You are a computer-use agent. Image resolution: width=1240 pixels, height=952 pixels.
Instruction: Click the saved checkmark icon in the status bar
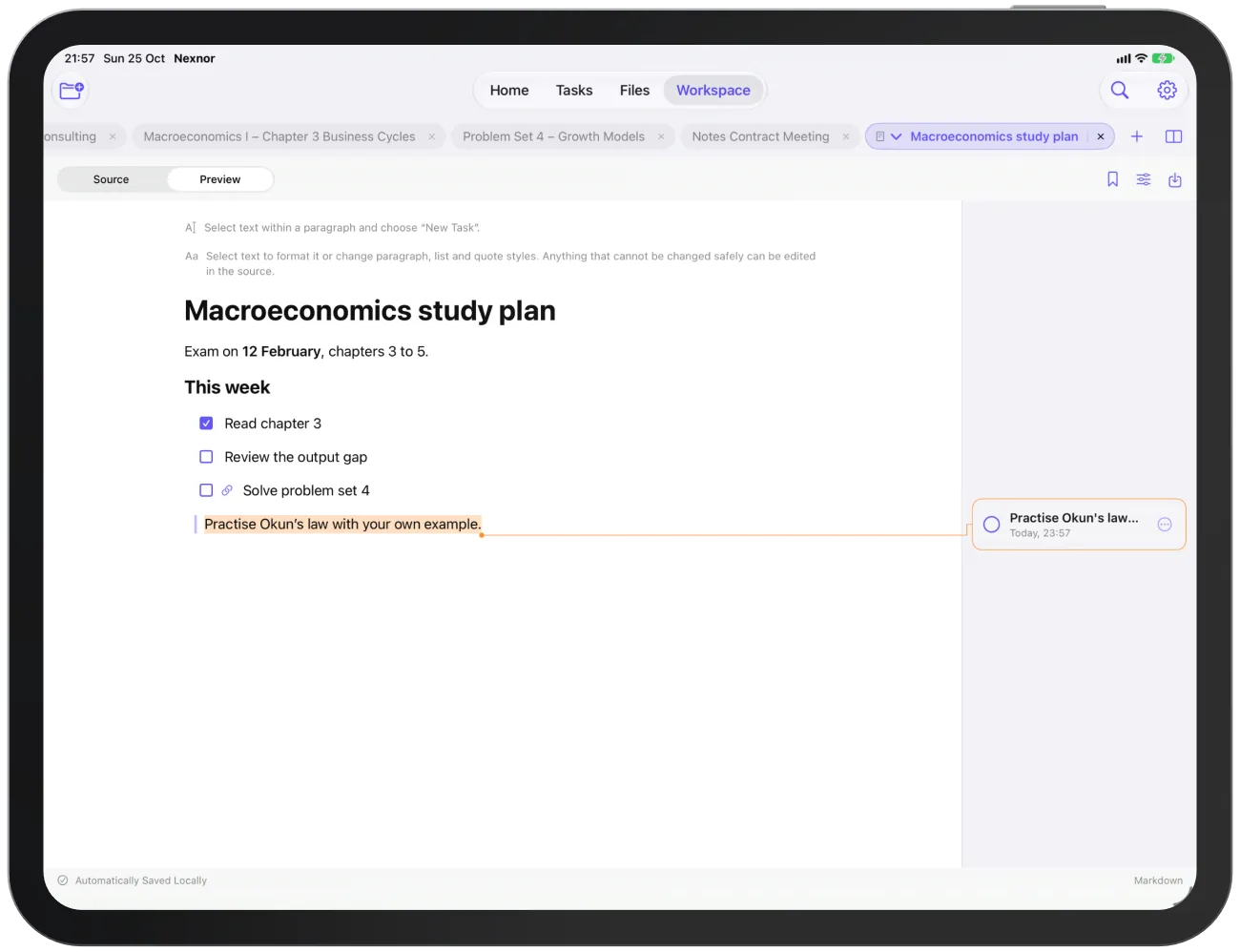point(63,880)
